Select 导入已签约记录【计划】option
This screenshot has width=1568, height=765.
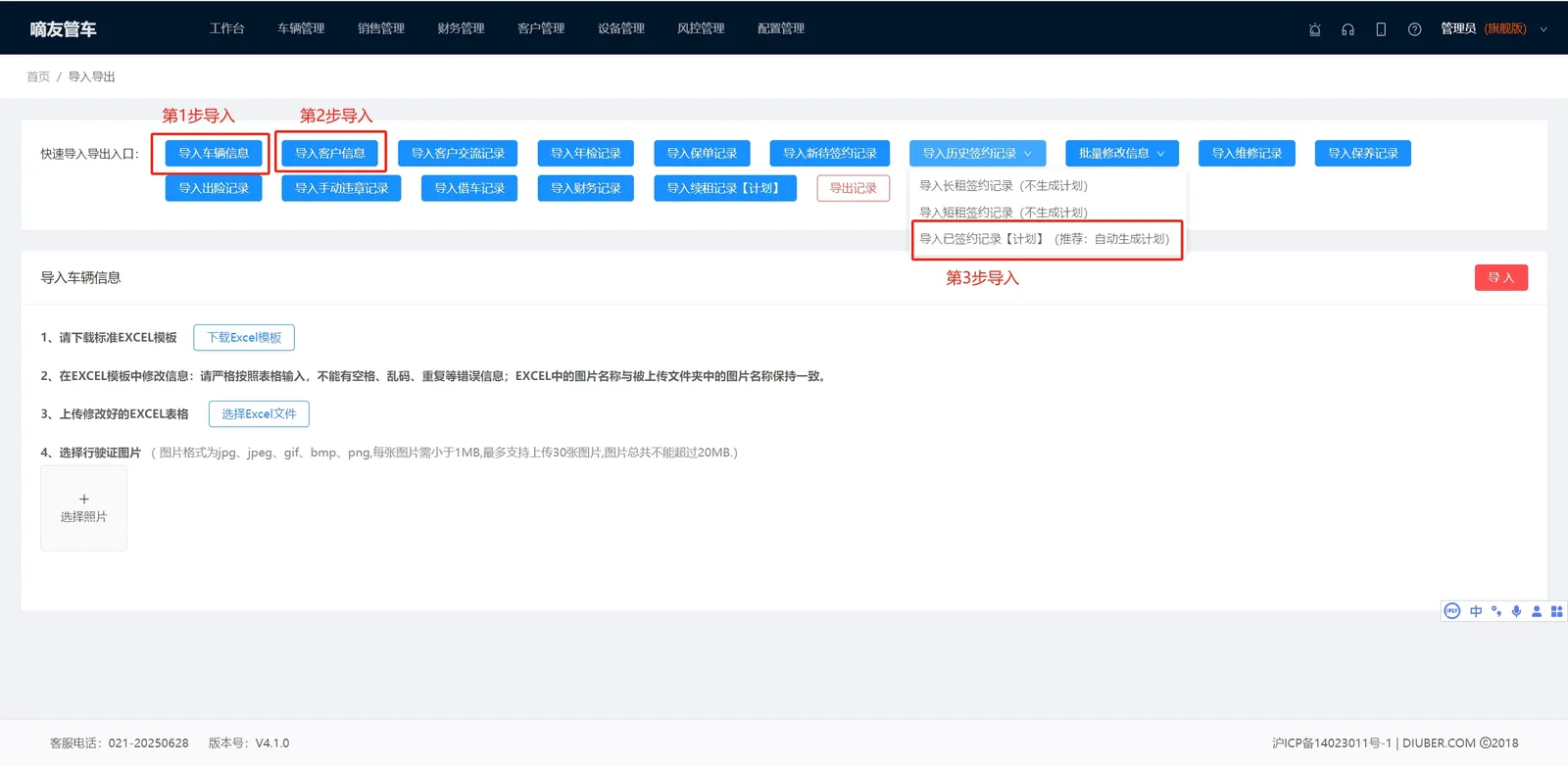click(1048, 239)
